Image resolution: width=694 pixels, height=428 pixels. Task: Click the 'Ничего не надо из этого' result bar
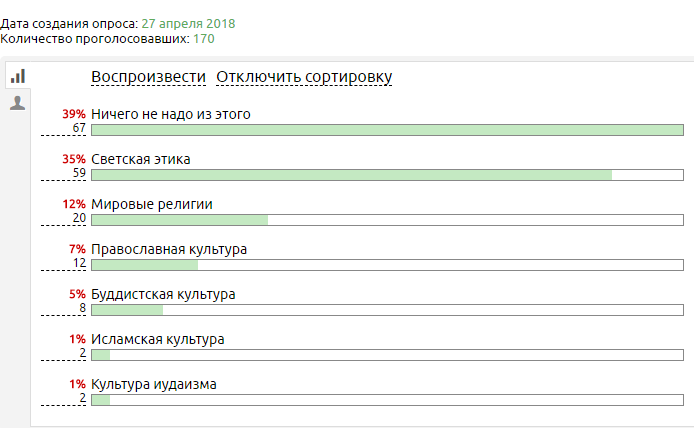[x=387, y=130]
